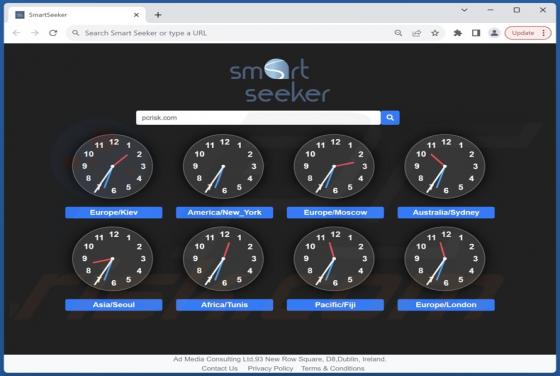
Task: Open the extensions puzzle icon
Action: [x=458, y=33]
